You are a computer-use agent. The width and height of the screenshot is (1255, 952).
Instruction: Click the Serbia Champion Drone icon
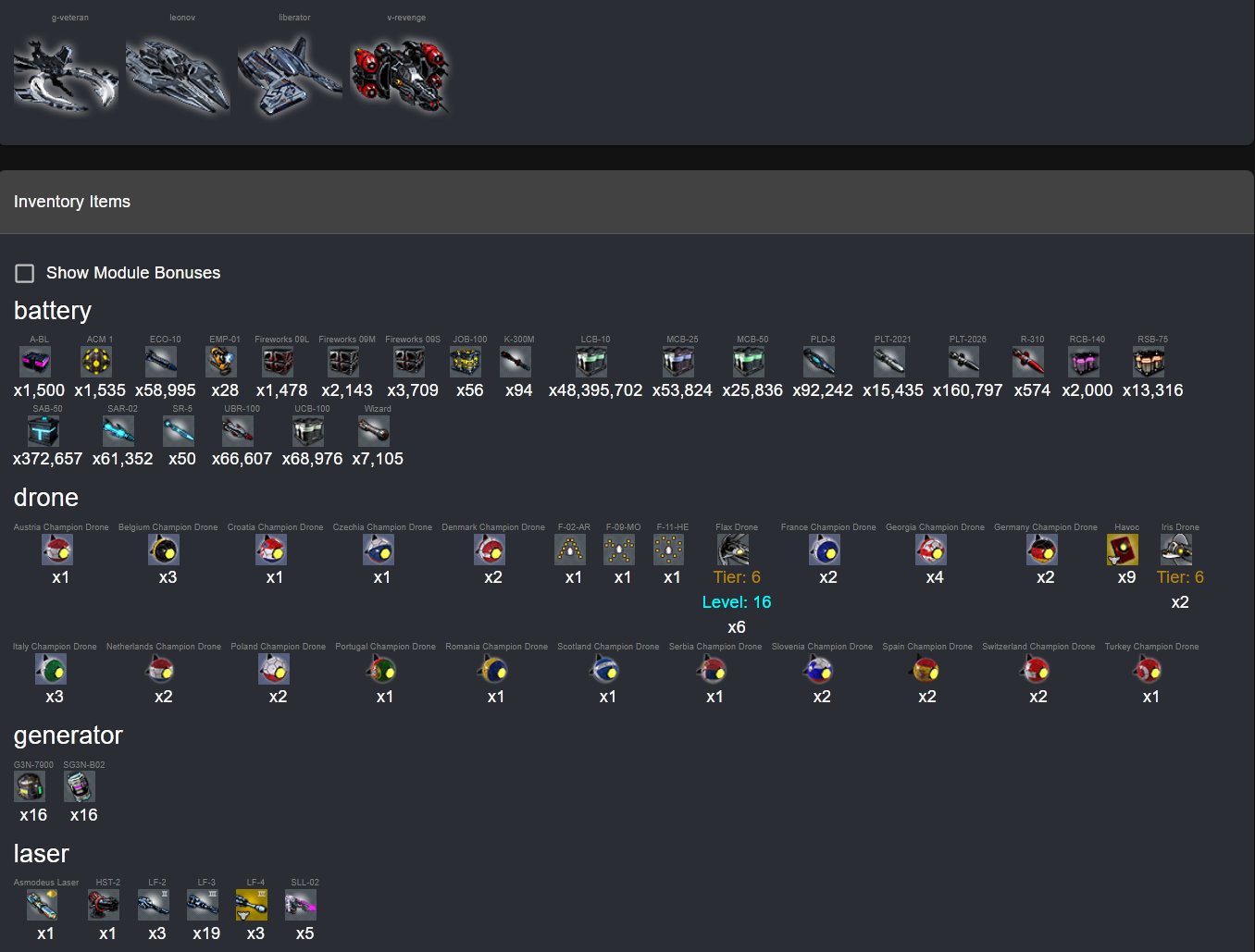pos(711,669)
